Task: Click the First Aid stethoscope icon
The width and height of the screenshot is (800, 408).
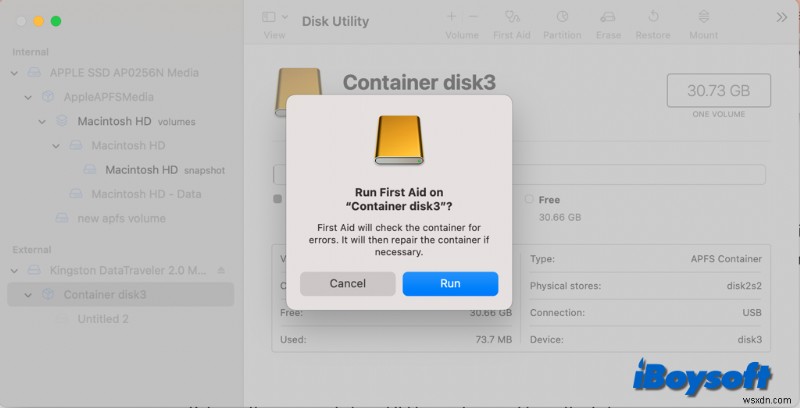Action: point(512,17)
